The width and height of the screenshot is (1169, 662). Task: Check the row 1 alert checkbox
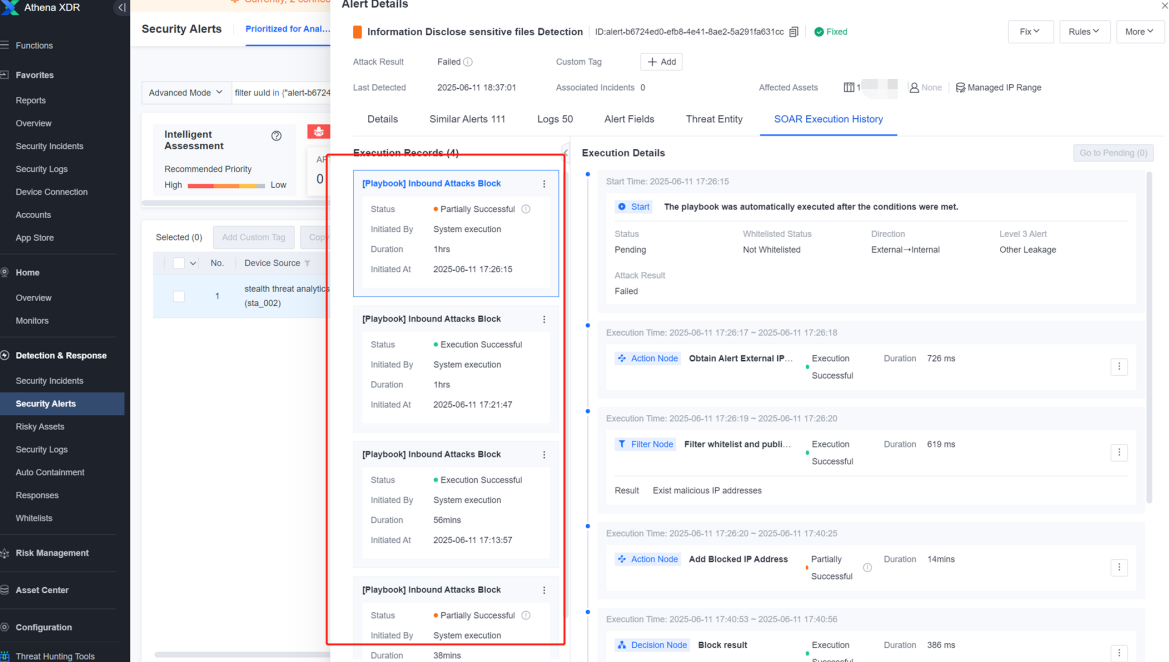tap(179, 296)
